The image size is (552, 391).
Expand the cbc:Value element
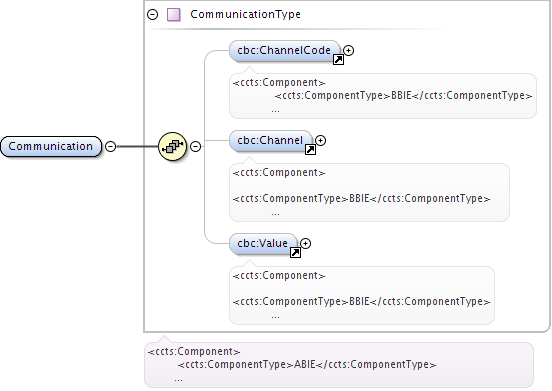point(306,243)
